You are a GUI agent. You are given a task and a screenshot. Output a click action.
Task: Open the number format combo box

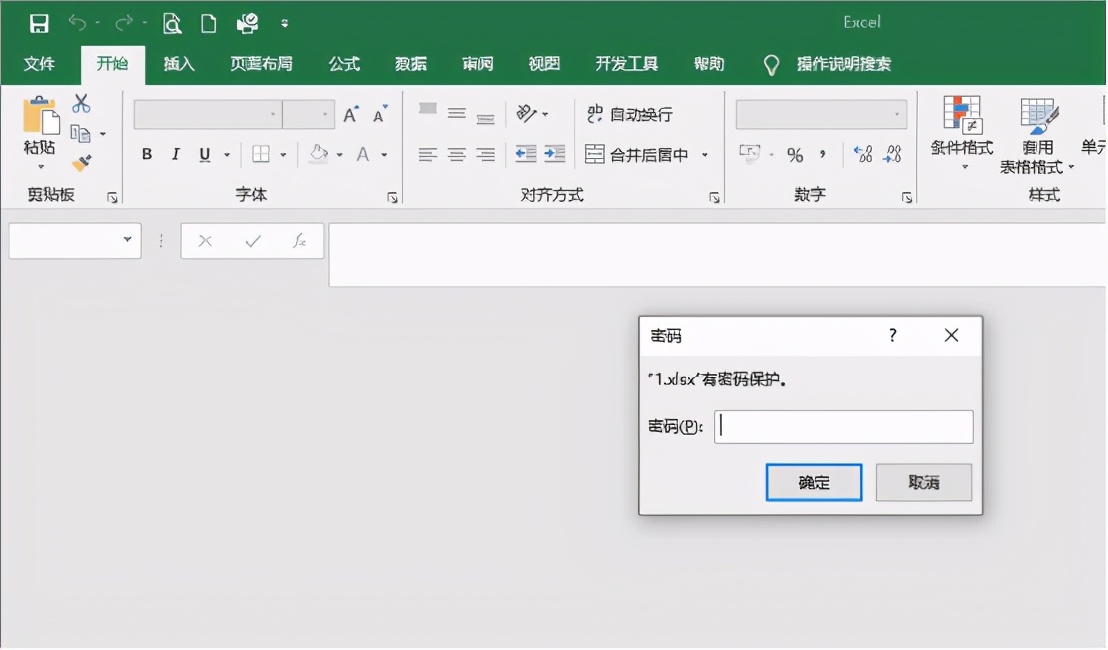pos(821,114)
